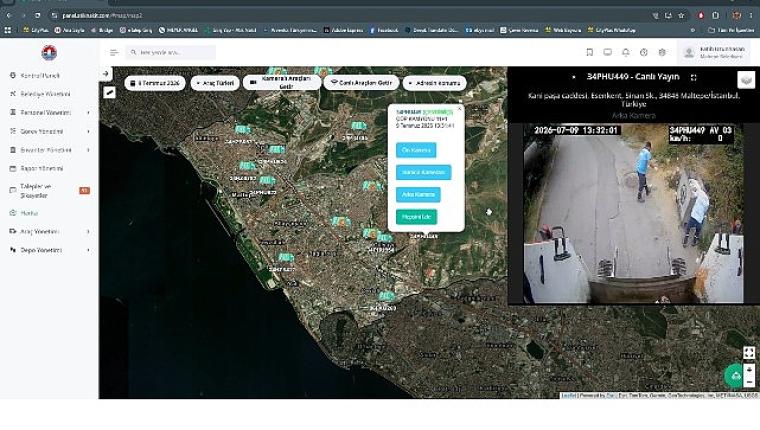Focus the top search input field

[171, 52]
